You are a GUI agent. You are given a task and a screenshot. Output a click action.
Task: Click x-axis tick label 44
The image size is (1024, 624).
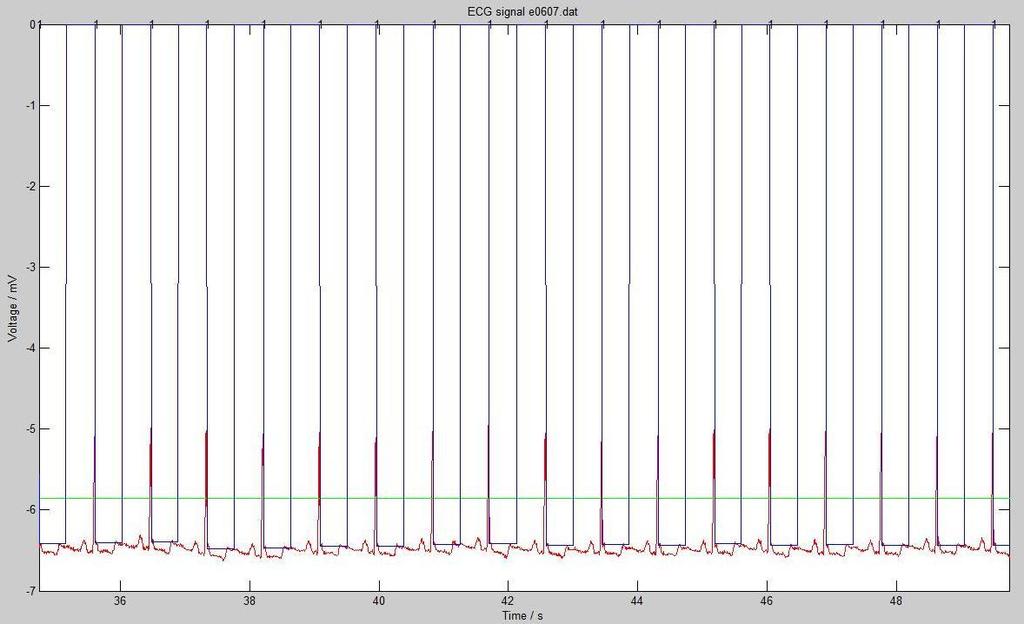(637, 602)
